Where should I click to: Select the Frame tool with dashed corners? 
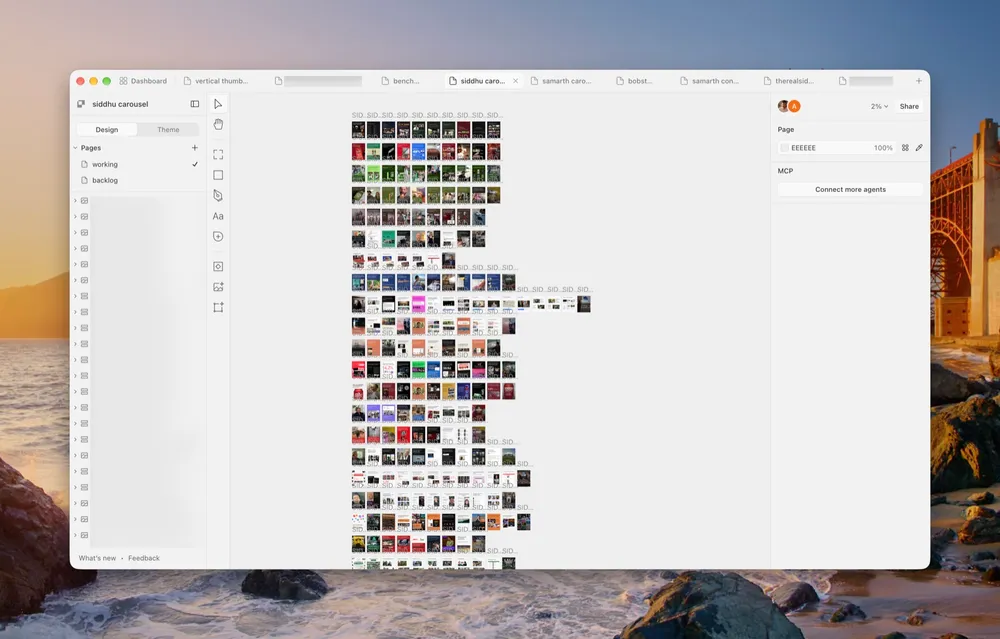[218, 154]
